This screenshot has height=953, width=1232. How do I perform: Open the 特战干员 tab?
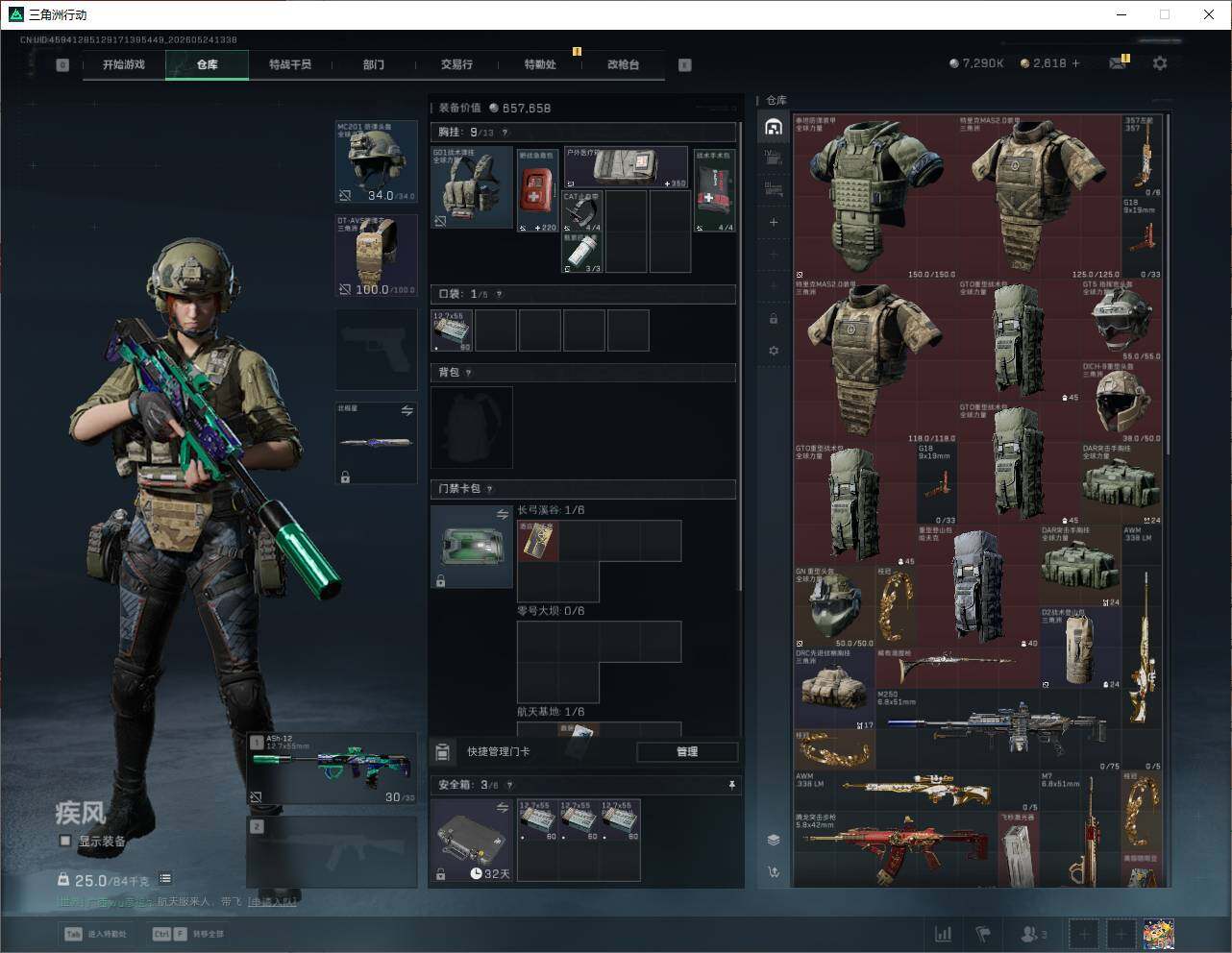tap(290, 64)
